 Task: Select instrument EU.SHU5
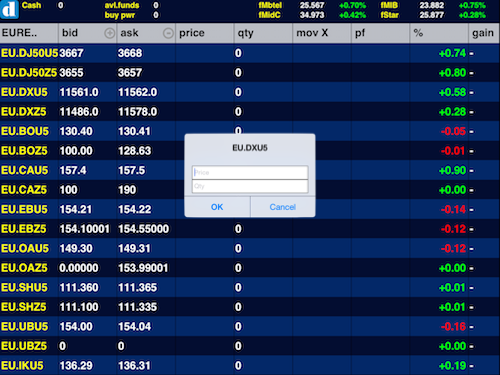tap(24, 287)
